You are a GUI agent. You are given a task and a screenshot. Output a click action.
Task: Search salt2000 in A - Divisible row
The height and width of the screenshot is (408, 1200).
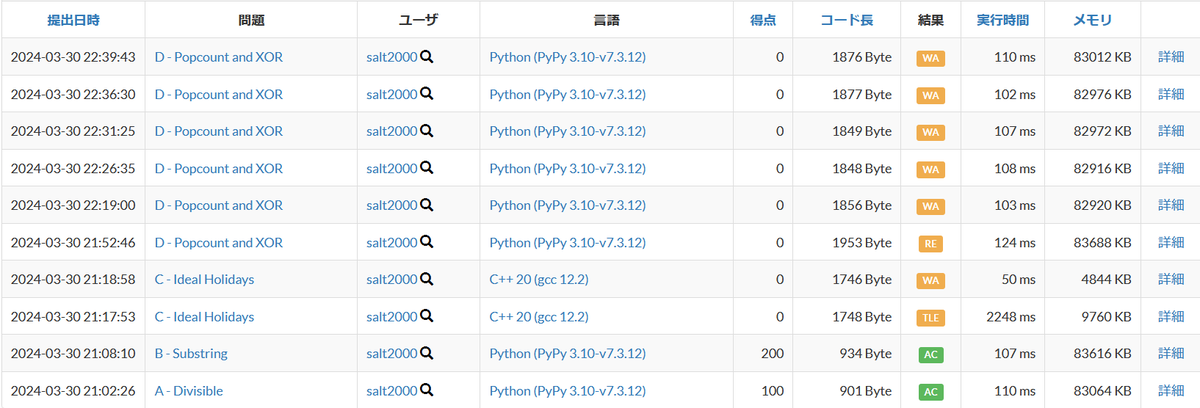tap(427, 390)
